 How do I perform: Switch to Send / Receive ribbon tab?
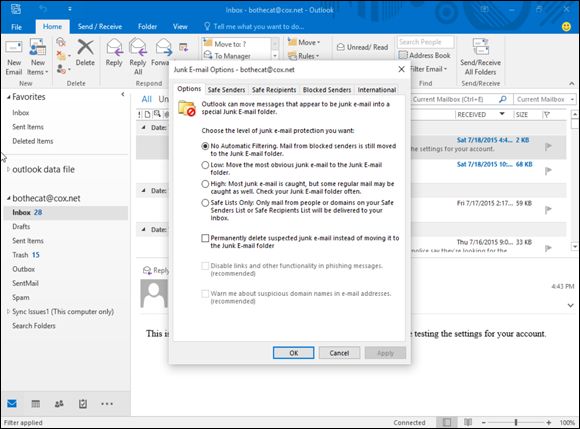[x=100, y=27]
